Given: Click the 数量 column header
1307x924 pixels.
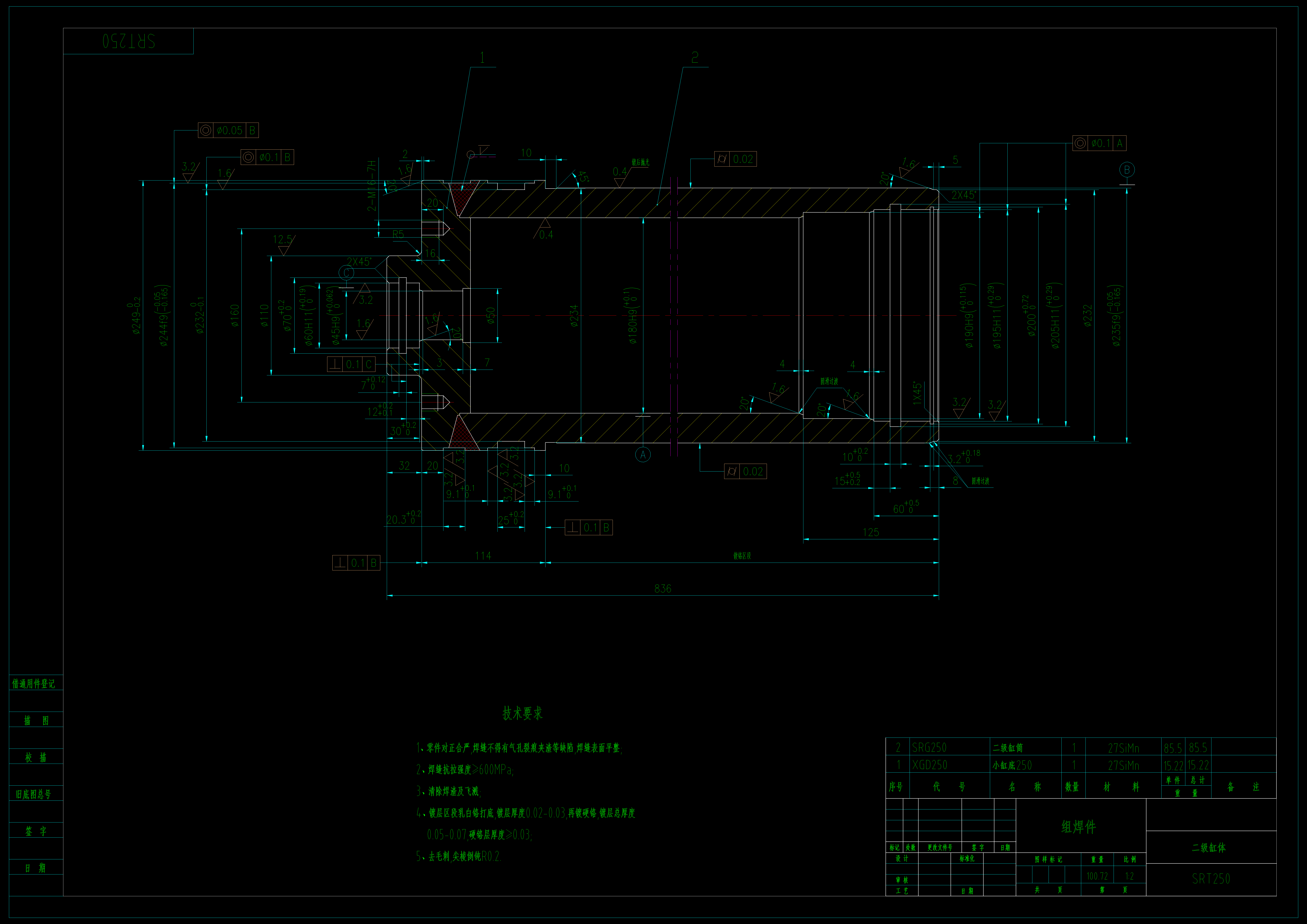Looking at the screenshot, I should tap(1072, 787).
